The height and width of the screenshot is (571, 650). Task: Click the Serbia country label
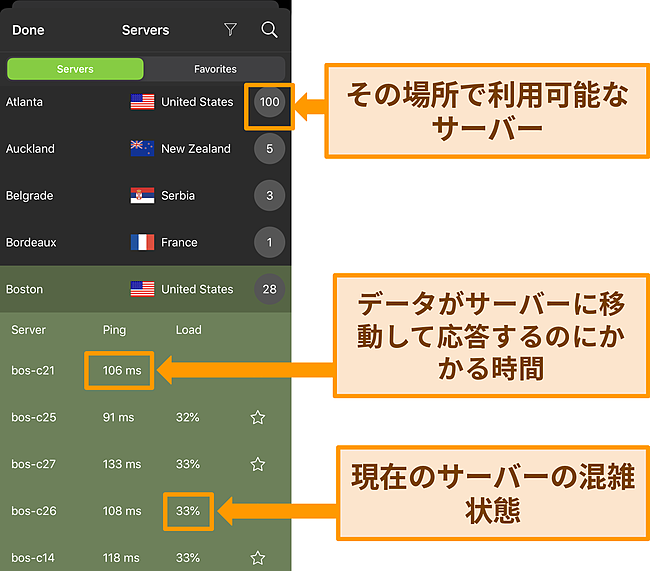(178, 195)
